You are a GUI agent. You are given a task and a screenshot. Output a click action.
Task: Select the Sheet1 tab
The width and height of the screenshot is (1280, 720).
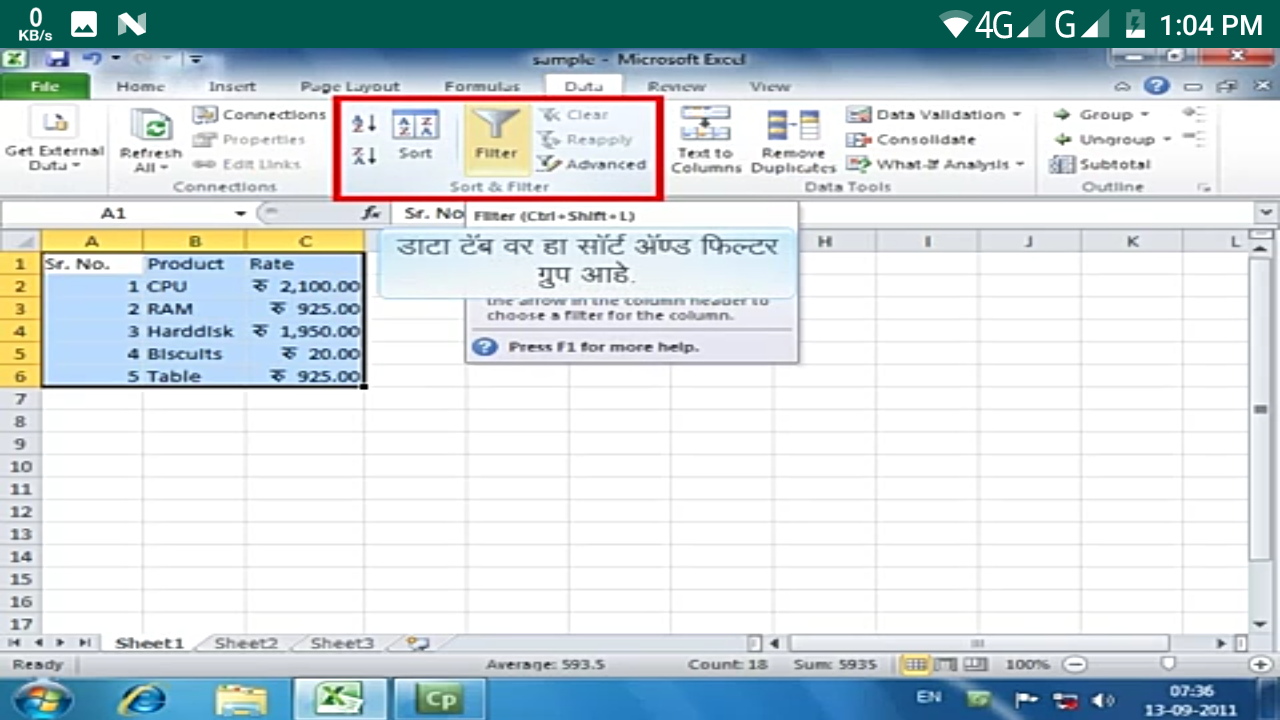[150, 643]
